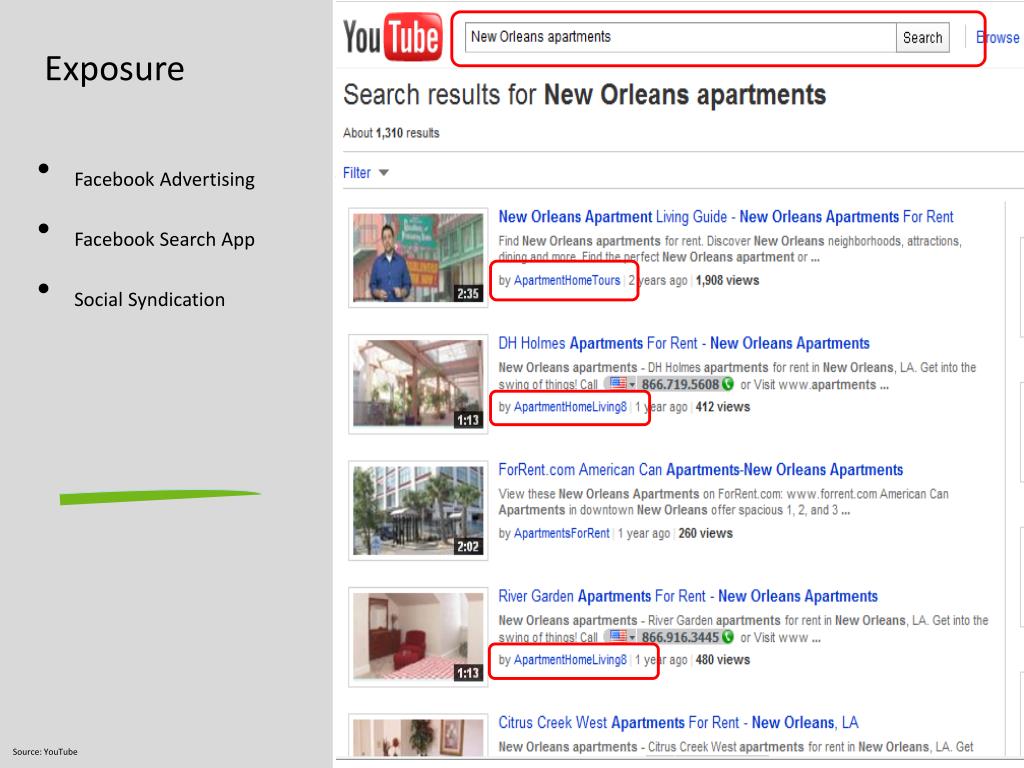Click the phone number 866.719.5608

pos(680,384)
